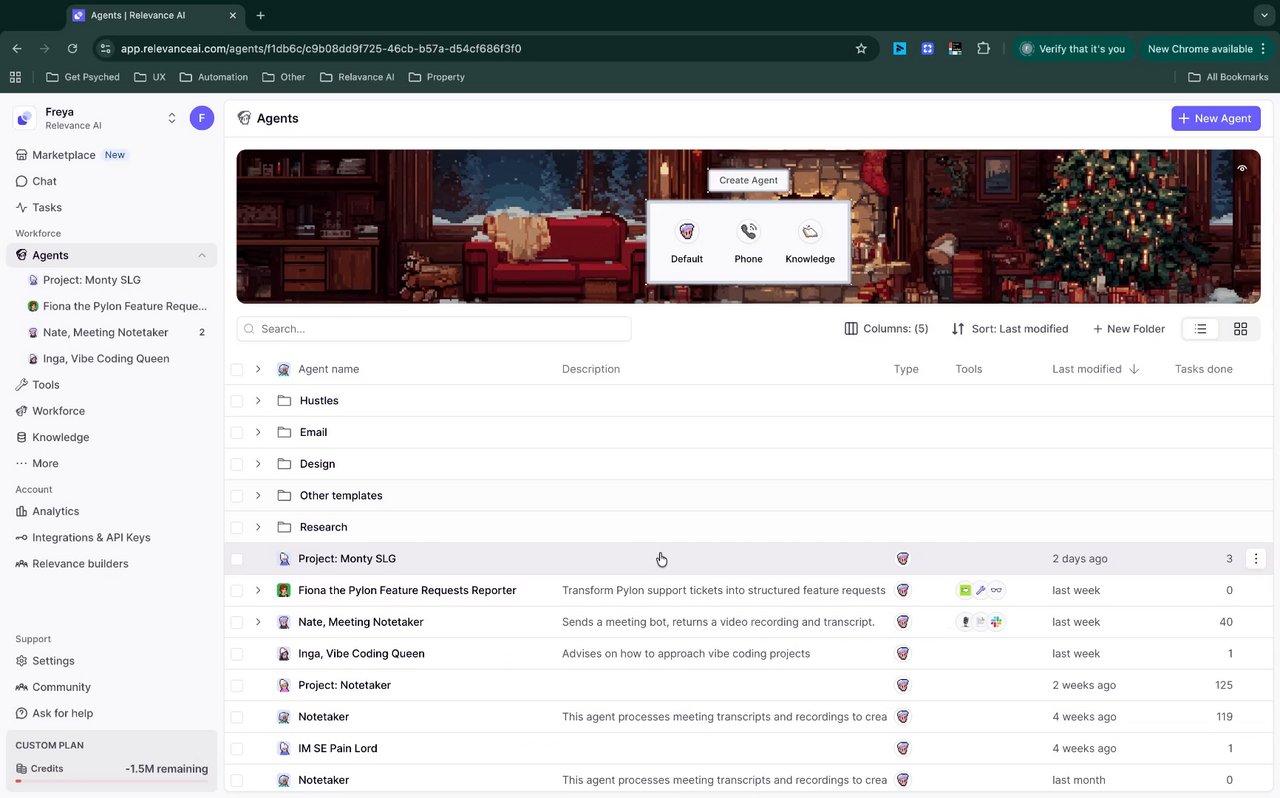Click the Slack tool icon in Nate's row

click(996, 622)
